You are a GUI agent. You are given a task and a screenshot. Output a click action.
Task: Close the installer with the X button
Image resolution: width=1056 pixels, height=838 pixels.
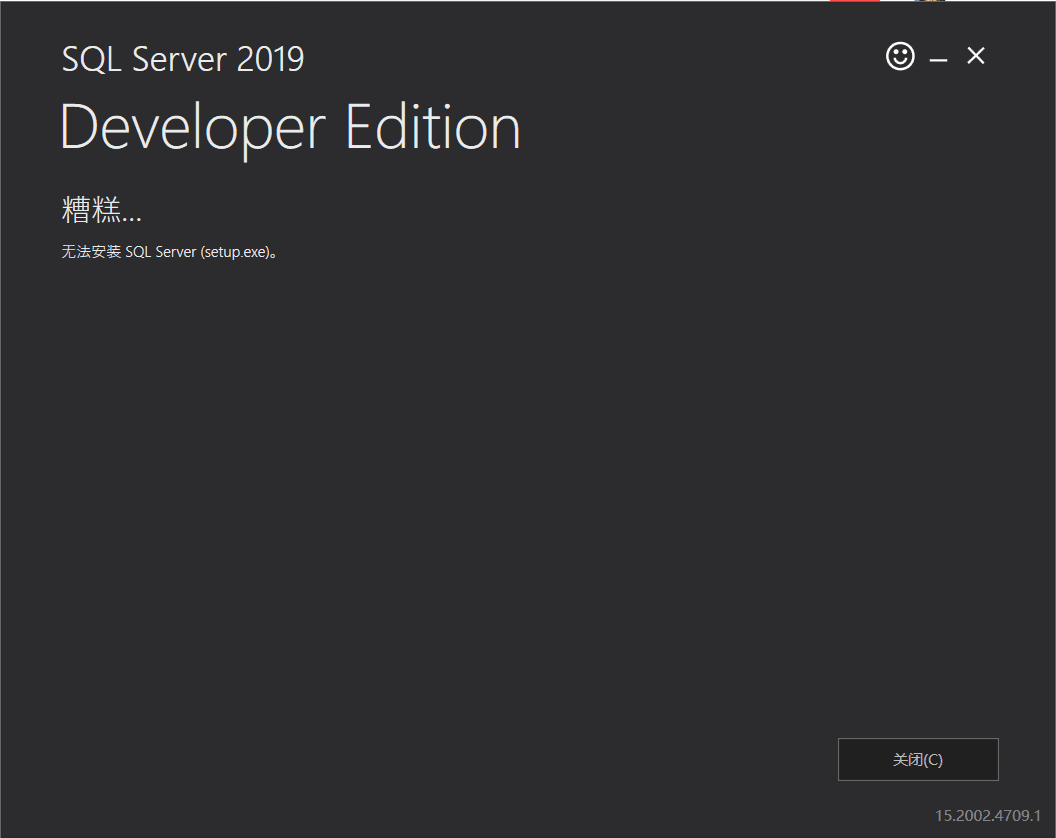tap(976, 56)
